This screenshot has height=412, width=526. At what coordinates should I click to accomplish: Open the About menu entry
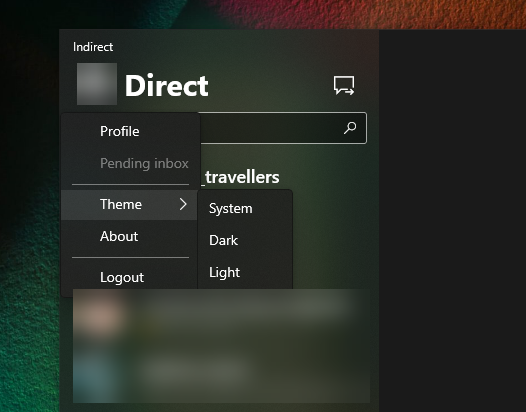point(129,237)
